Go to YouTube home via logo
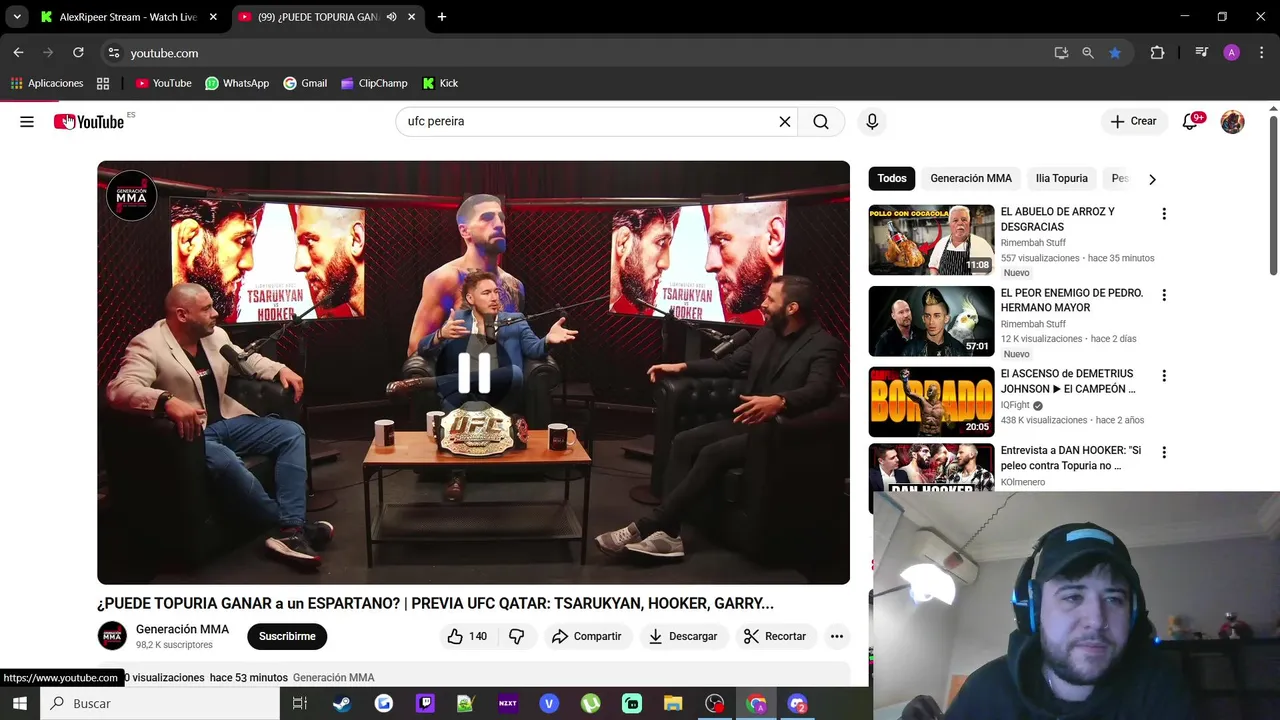The height and width of the screenshot is (720, 1280). pyautogui.click(x=89, y=122)
